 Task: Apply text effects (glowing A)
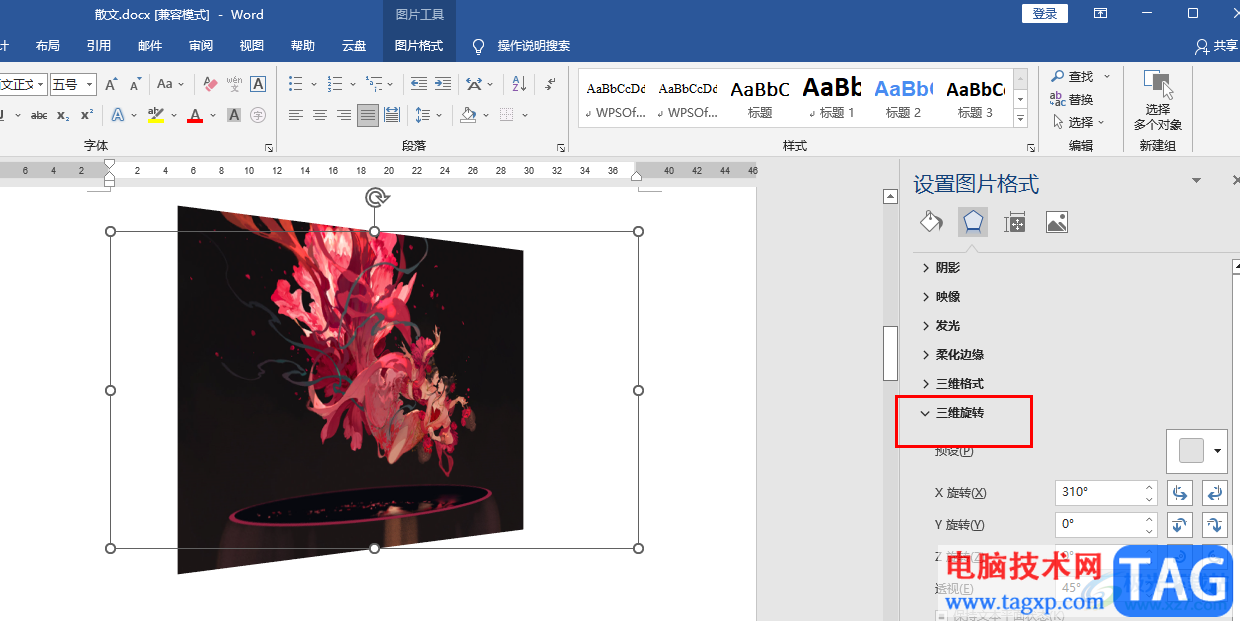click(x=117, y=115)
